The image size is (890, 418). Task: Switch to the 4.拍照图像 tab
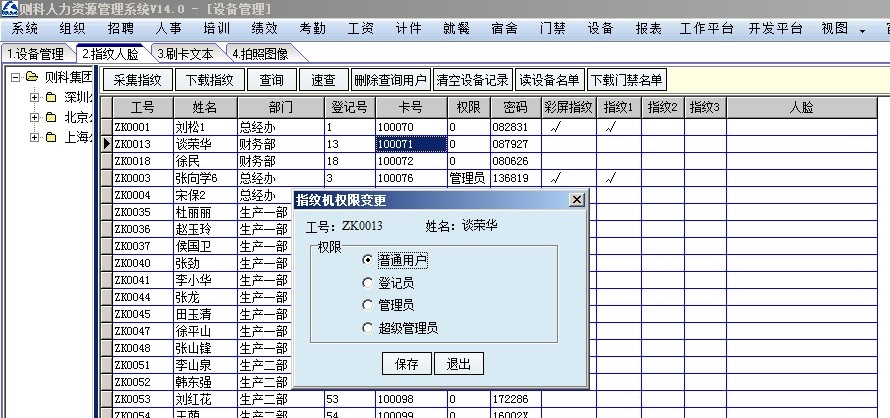260,54
